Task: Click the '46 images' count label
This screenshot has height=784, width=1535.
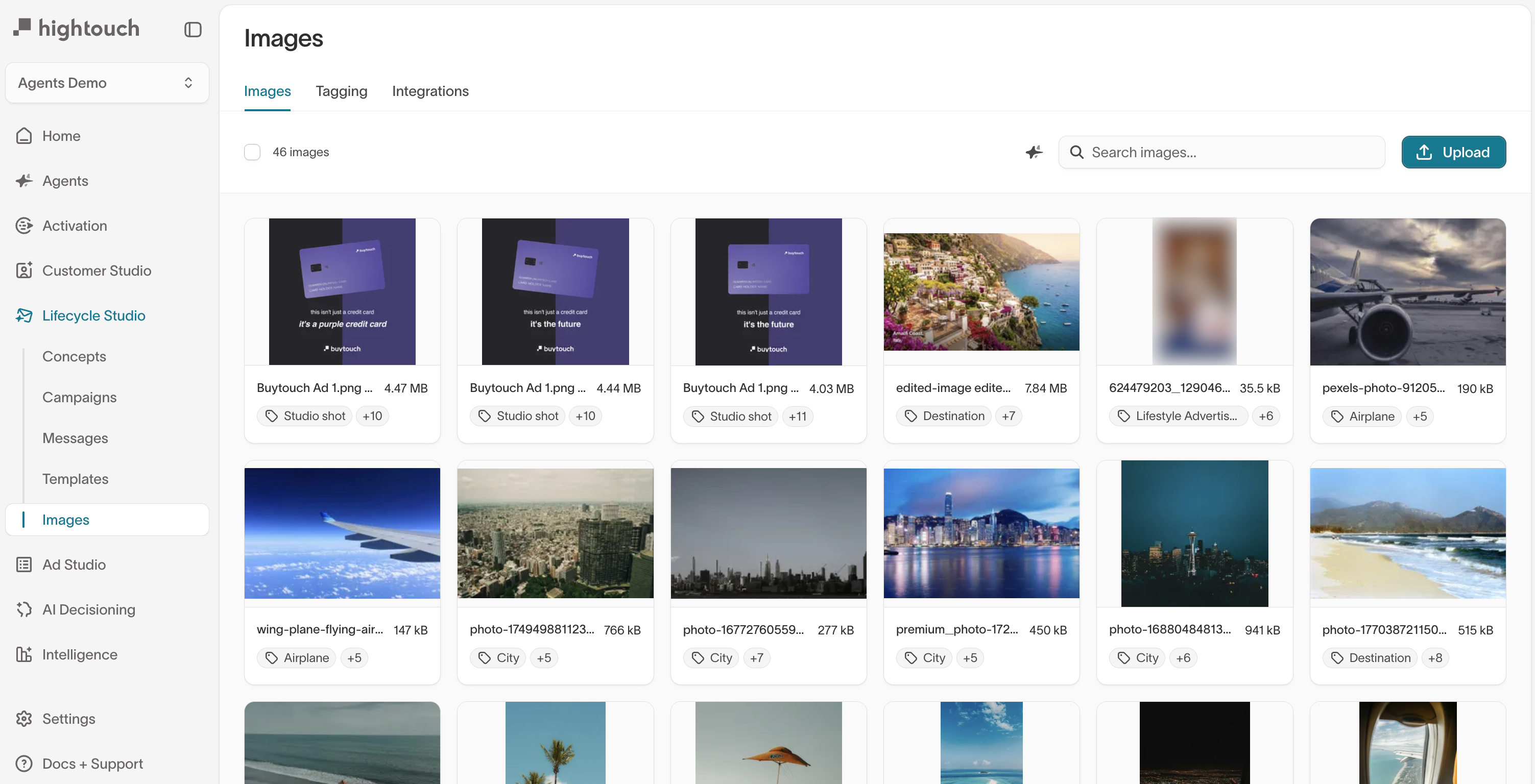Action: (x=300, y=152)
